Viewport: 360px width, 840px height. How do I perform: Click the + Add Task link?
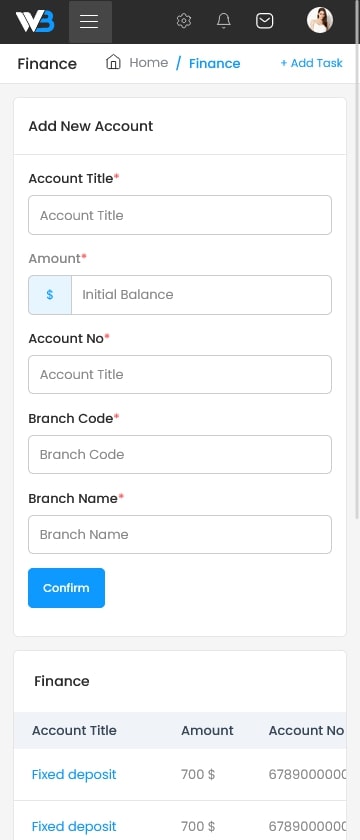pos(311,63)
